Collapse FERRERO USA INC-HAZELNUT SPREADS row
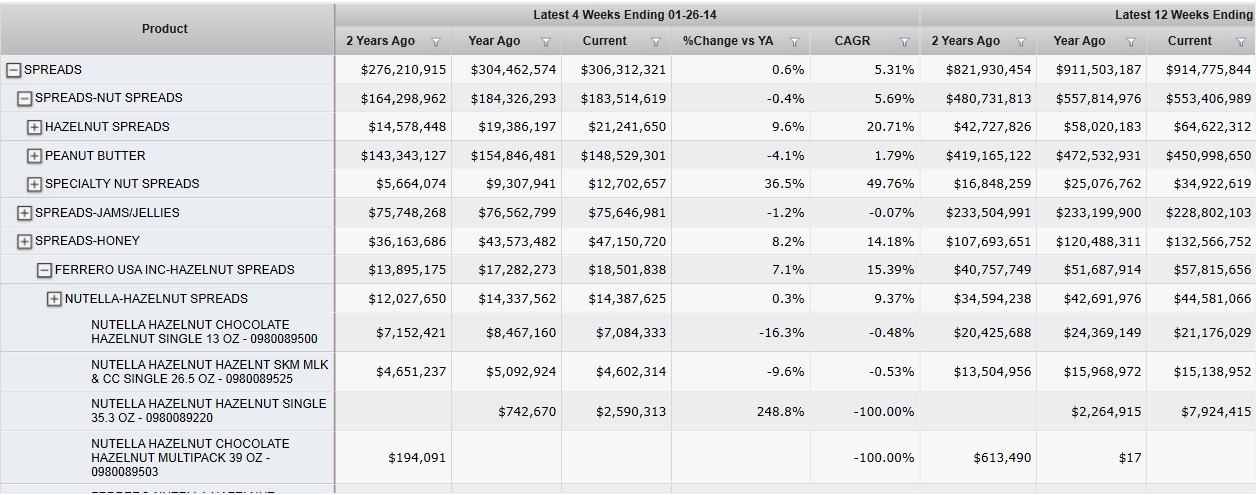This screenshot has height=495, width=1256. (x=45, y=270)
